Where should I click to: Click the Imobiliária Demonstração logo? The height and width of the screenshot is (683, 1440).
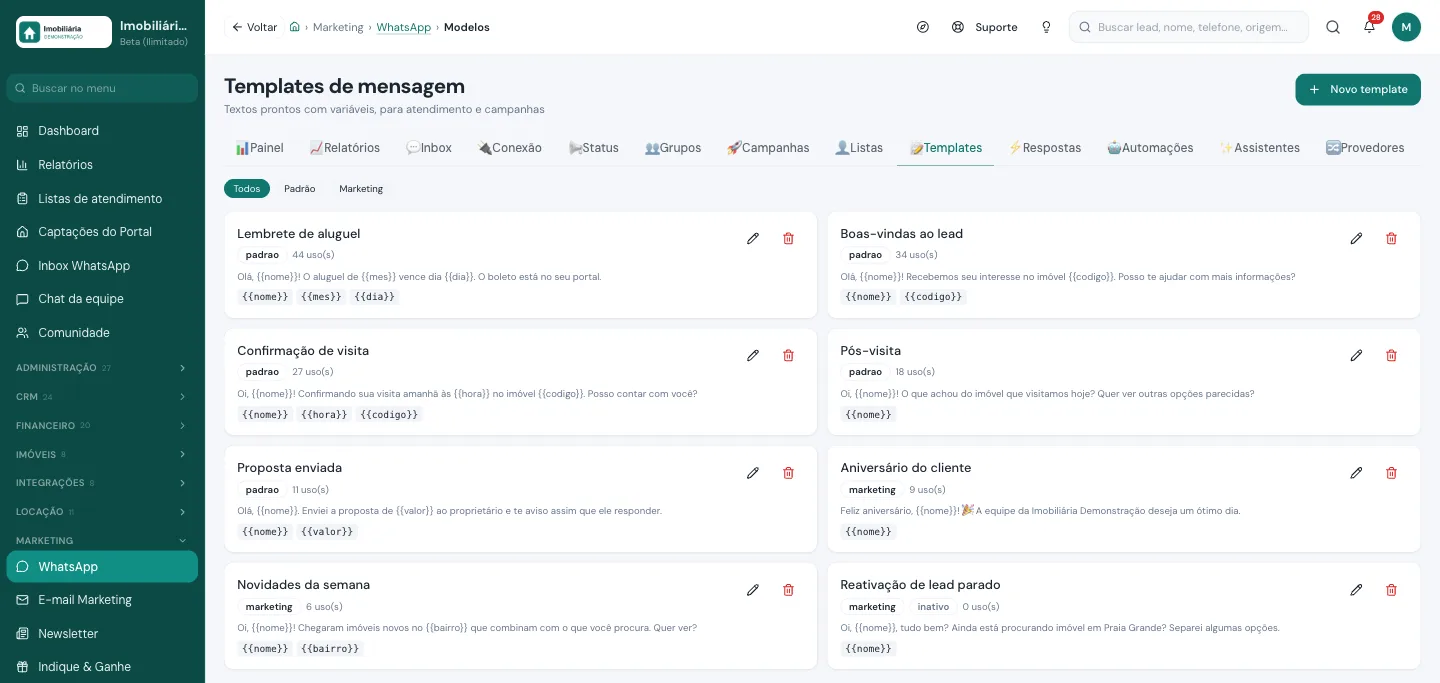(x=64, y=32)
